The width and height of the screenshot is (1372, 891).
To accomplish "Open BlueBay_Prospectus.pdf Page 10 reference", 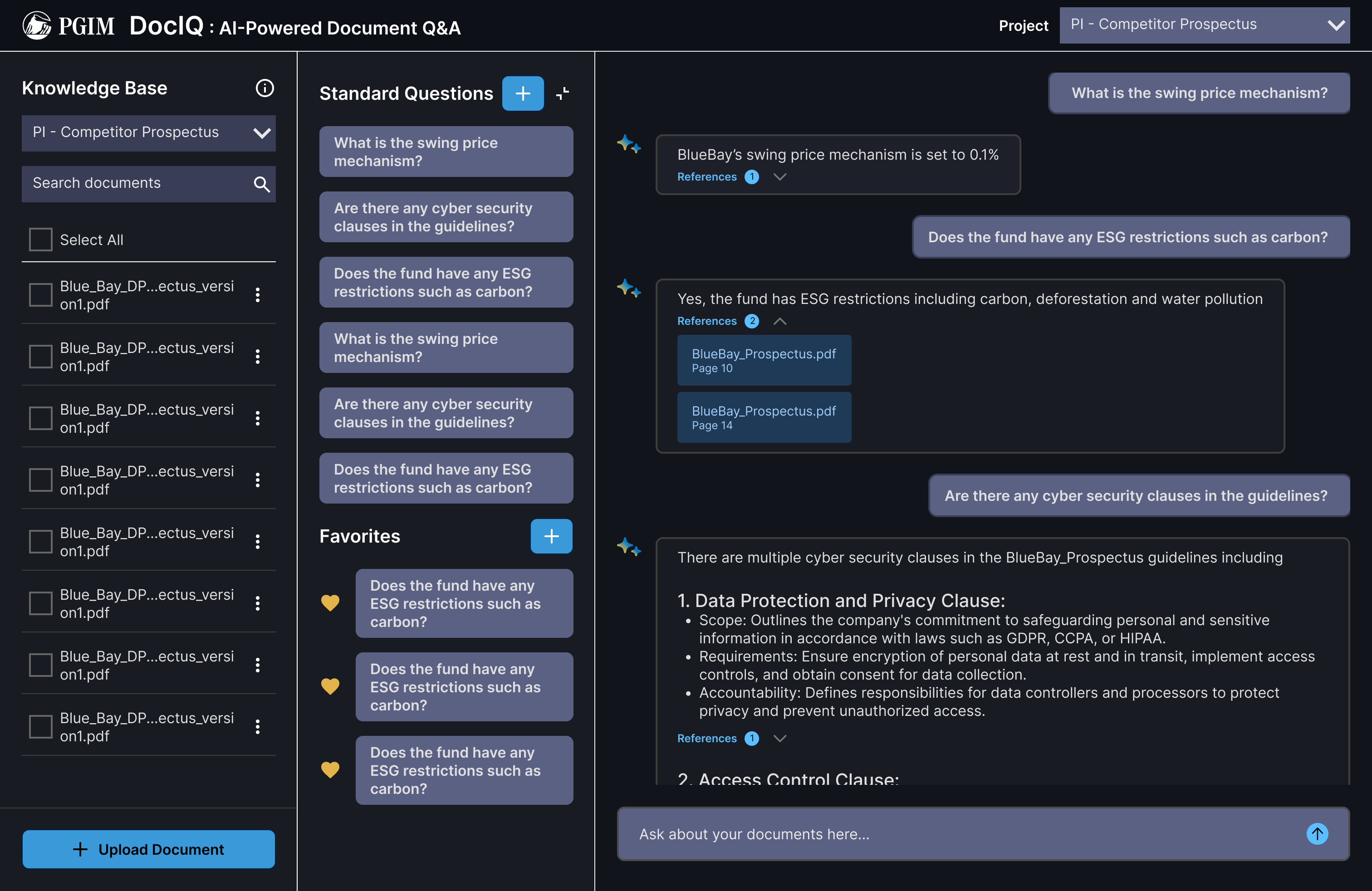I will pos(764,360).
